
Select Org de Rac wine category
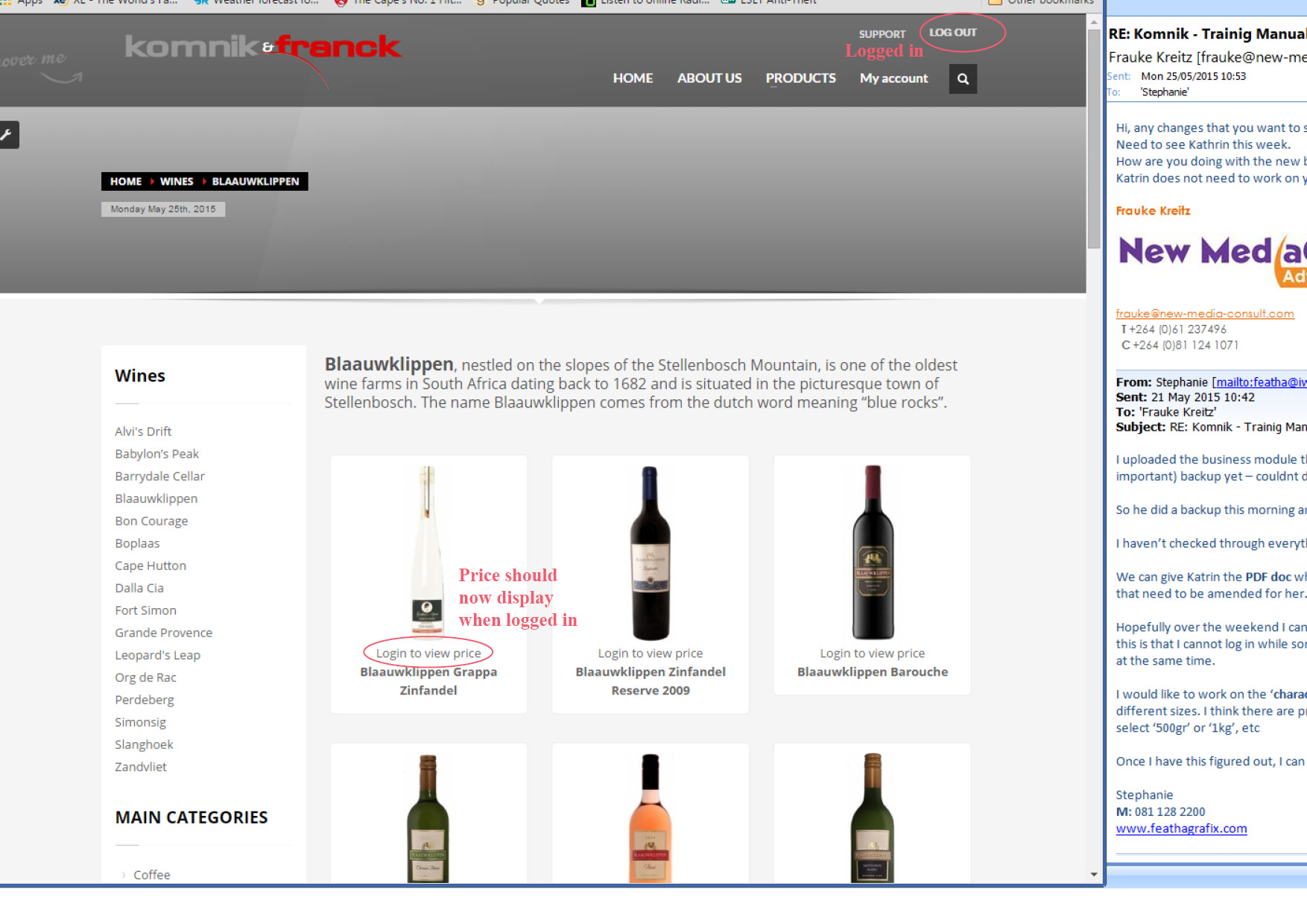click(145, 677)
